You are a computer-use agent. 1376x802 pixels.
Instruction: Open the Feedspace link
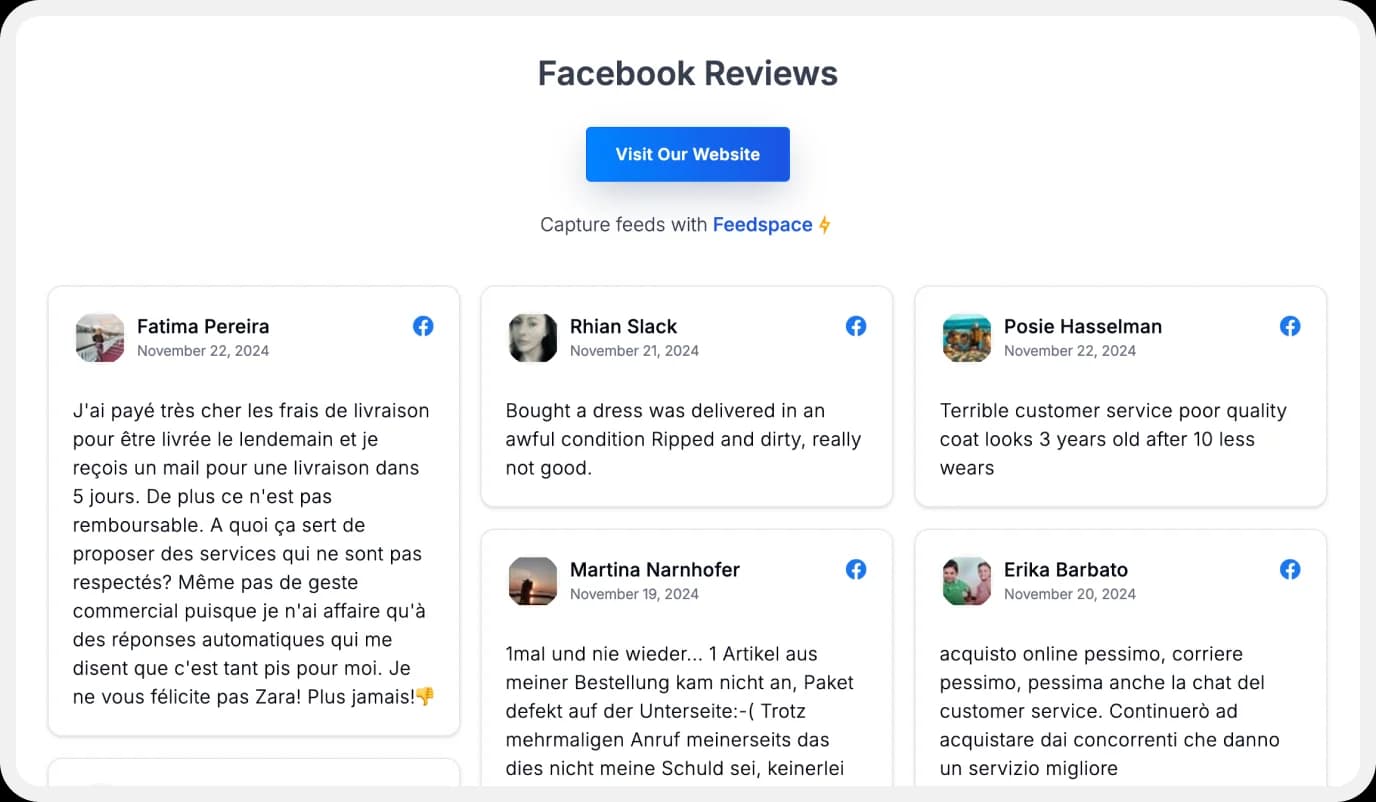pos(763,224)
